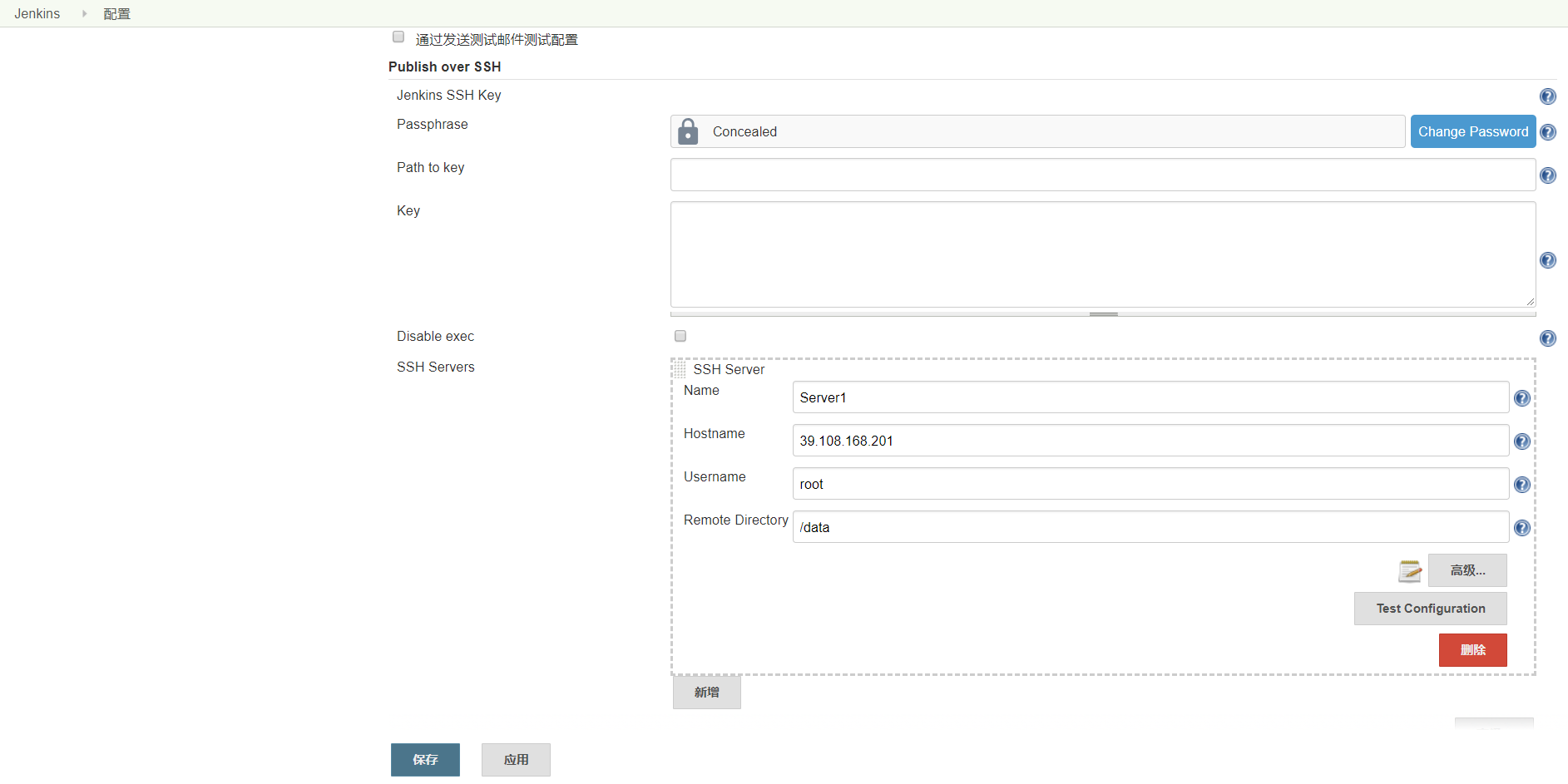The image size is (1568, 784).
Task: Click the Change Password button
Action: (1473, 131)
